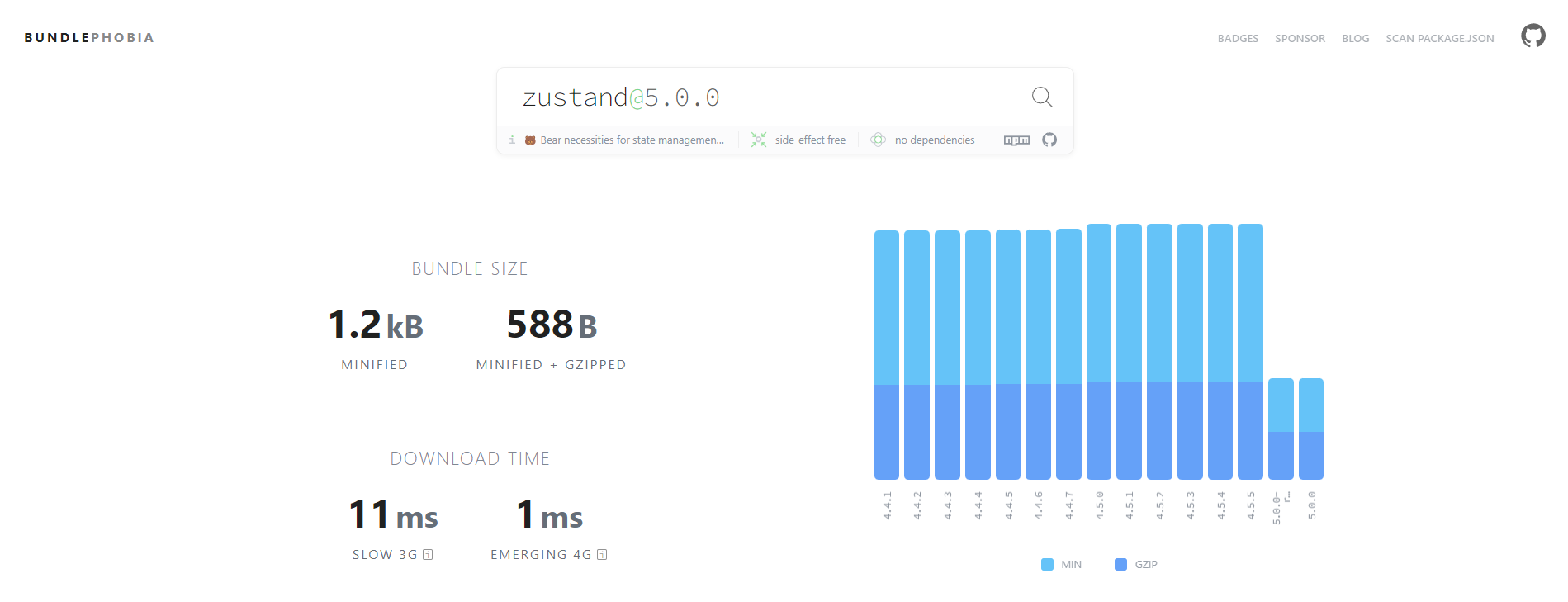Image resolution: width=1568 pixels, height=602 pixels.
Task: Click the 1 ms emerging 4G value
Action: 549,514
